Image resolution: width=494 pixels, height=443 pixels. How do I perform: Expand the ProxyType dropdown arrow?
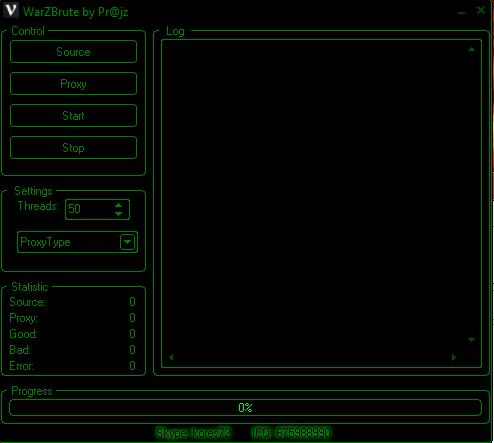tap(127, 242)
